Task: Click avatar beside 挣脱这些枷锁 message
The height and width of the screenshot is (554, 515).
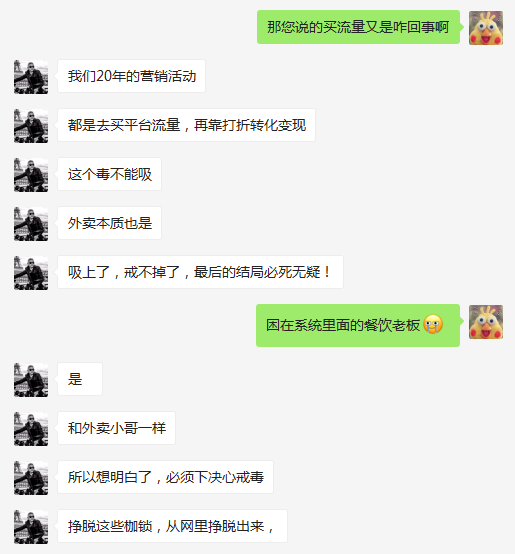Action: pyautogui.click(x=31, y=527)
